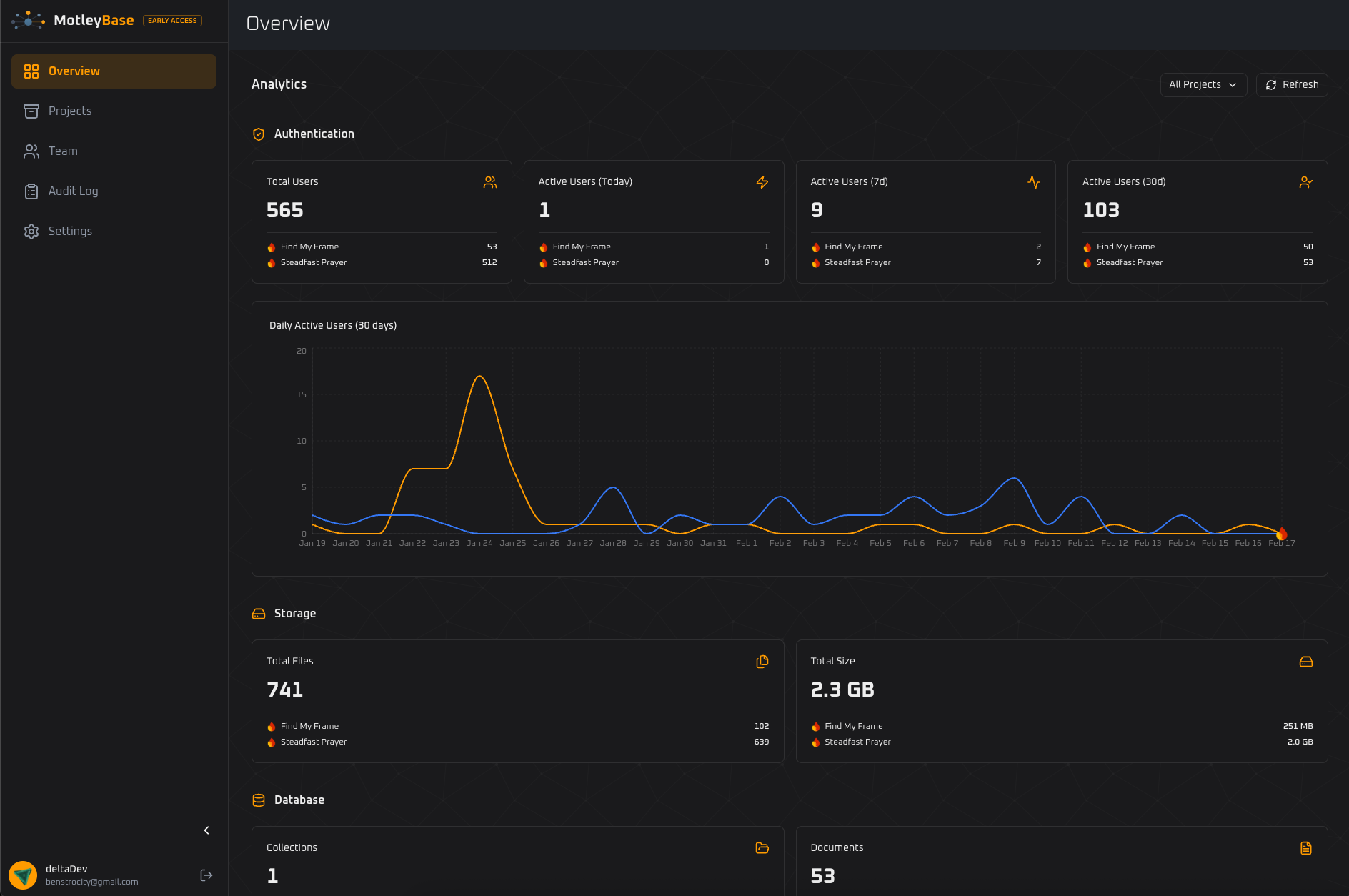Select Projects in the sidebar navigation
Screen dimensions: 1349x896
(69, 111)
